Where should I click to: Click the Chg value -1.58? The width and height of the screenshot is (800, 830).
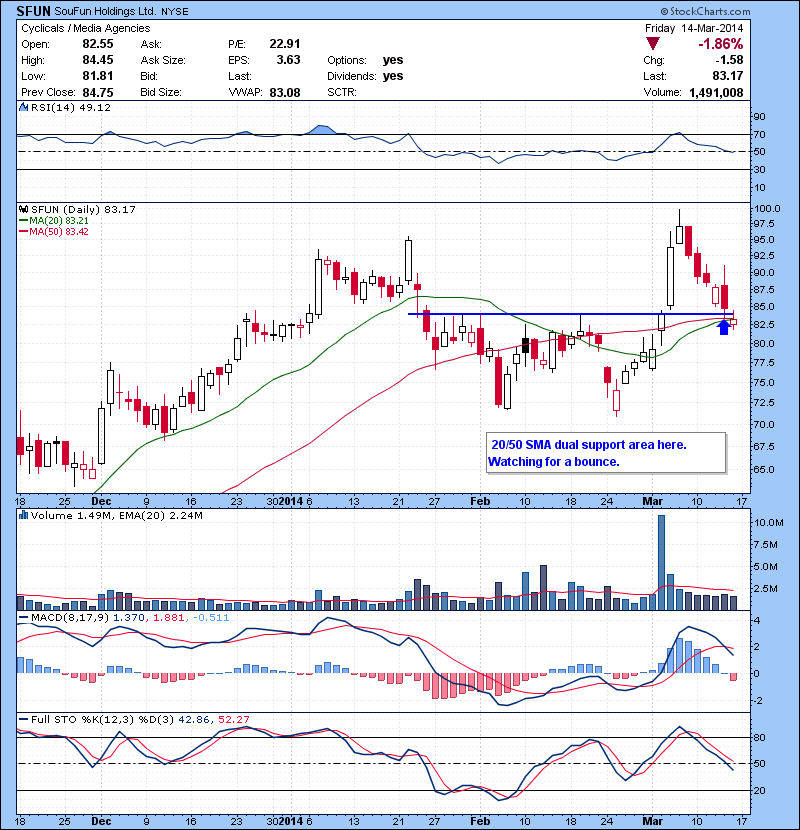click(x=729, y=60)
